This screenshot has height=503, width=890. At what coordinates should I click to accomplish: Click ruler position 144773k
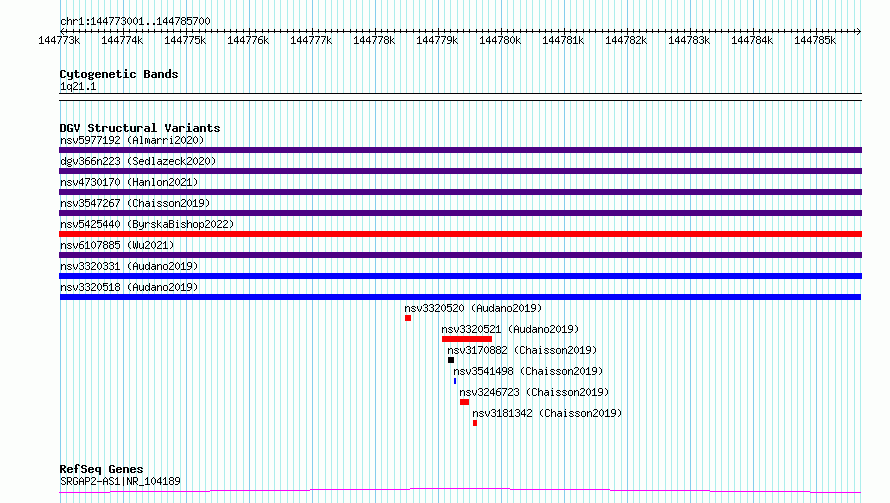[x=59, y=40]
